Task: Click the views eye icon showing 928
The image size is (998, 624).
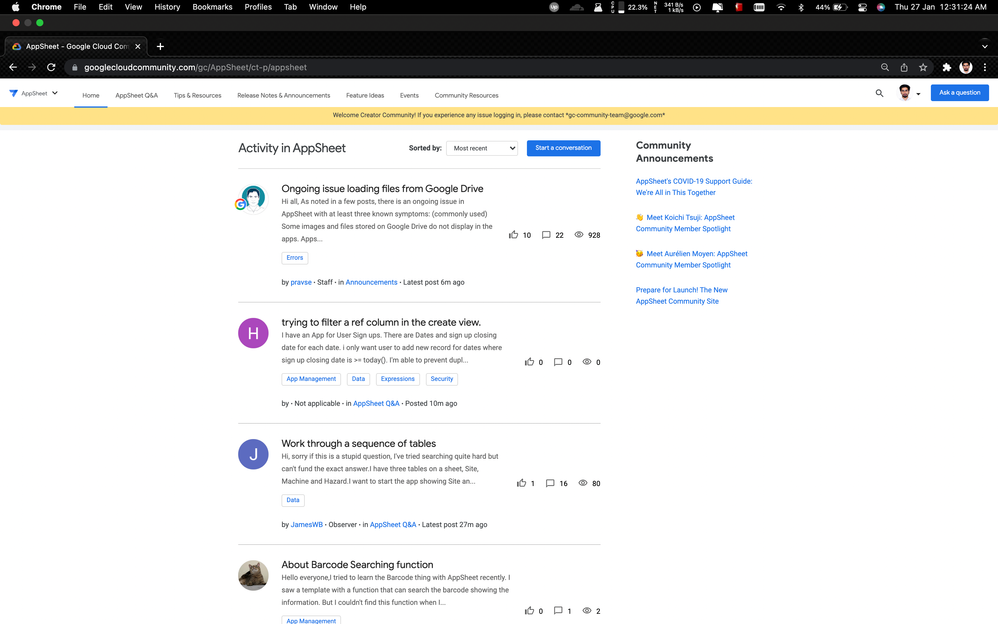Action: (579, 235)
